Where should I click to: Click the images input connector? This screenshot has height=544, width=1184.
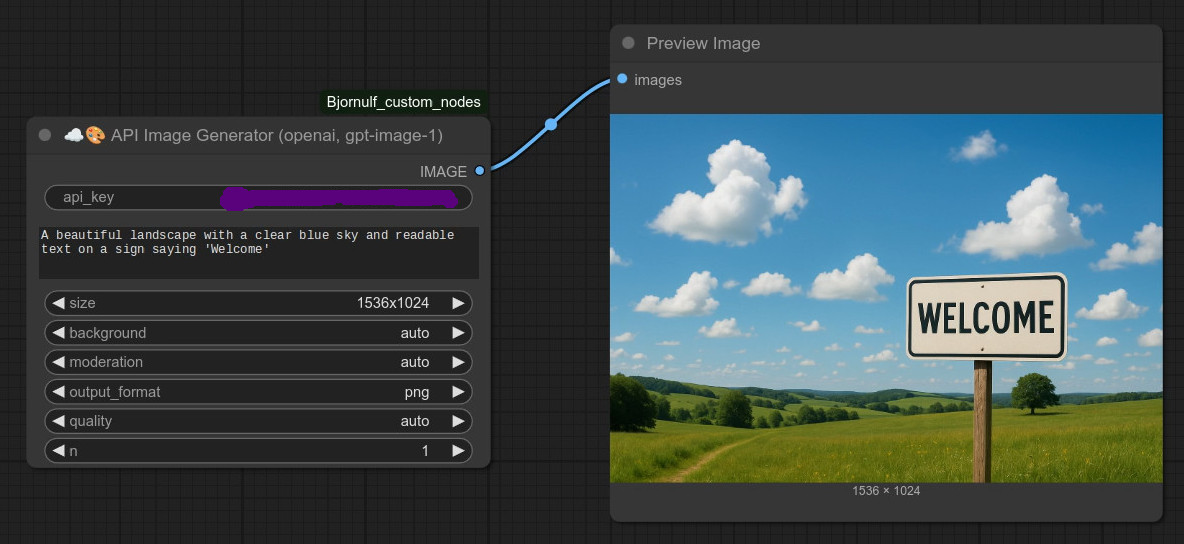(x=622, y=79)
